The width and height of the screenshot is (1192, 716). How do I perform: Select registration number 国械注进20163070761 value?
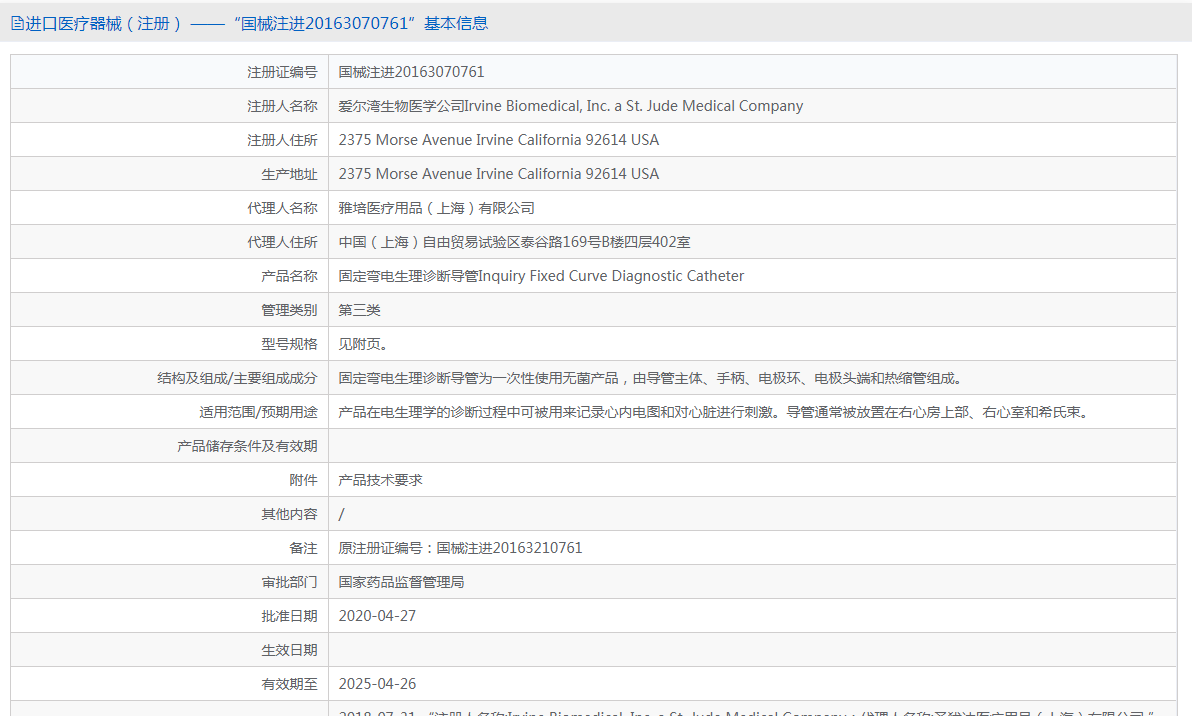pyautogui.click(x=411, y=72)
